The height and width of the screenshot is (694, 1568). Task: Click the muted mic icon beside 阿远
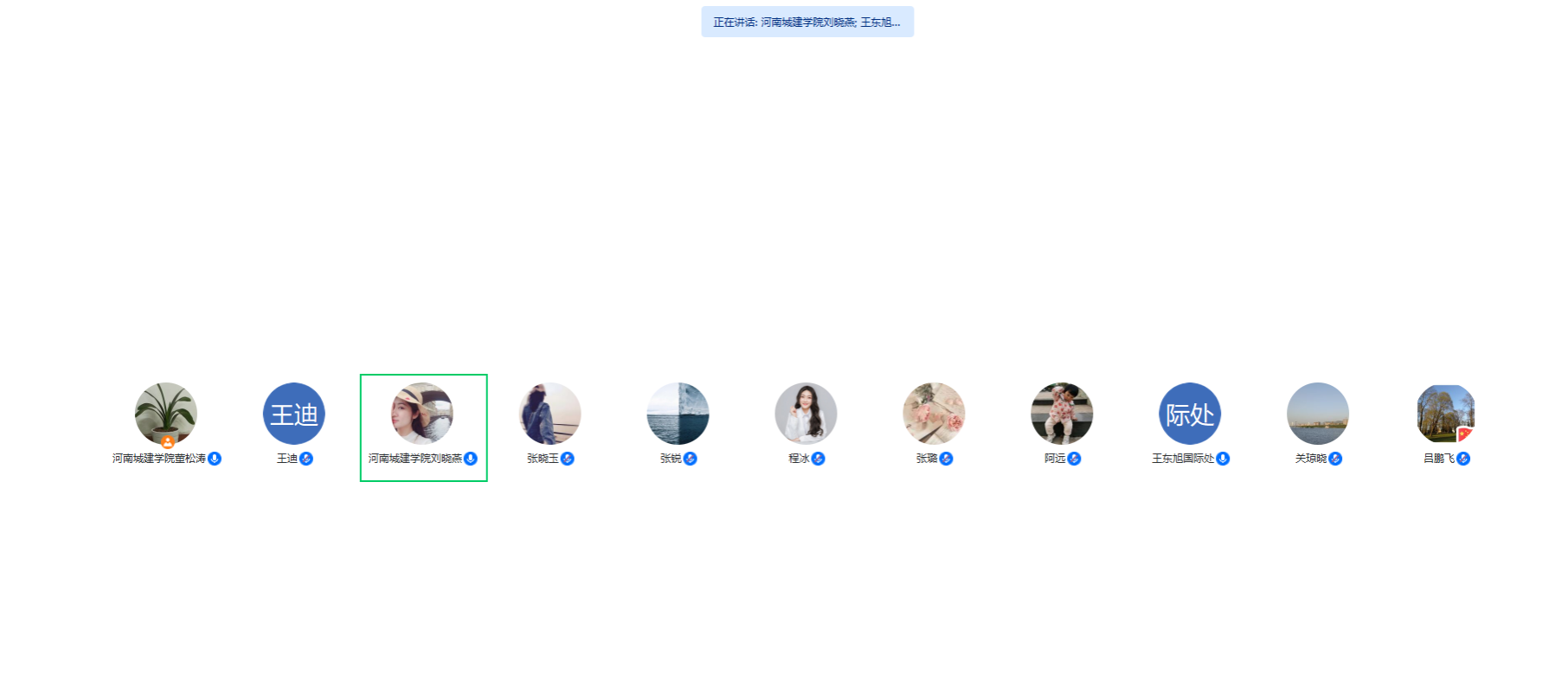[x=1075, y=459]
